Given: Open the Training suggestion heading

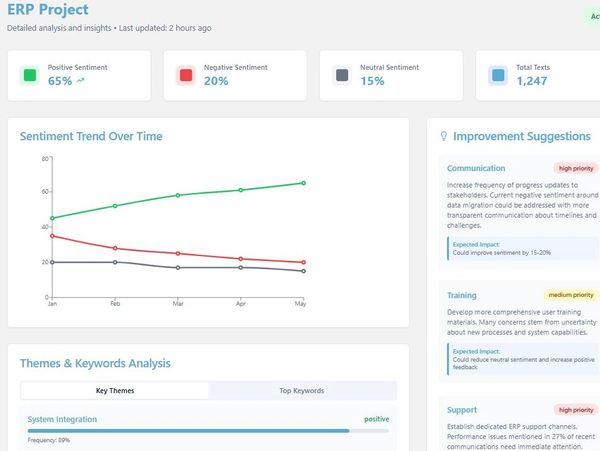Looking at the screenshot, I should click(462, 295).
